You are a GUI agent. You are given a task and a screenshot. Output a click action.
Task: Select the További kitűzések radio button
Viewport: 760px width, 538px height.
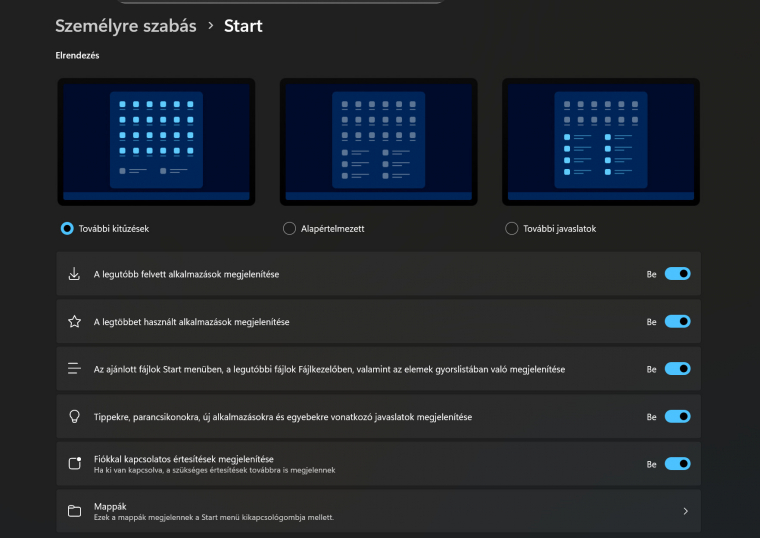67,229
